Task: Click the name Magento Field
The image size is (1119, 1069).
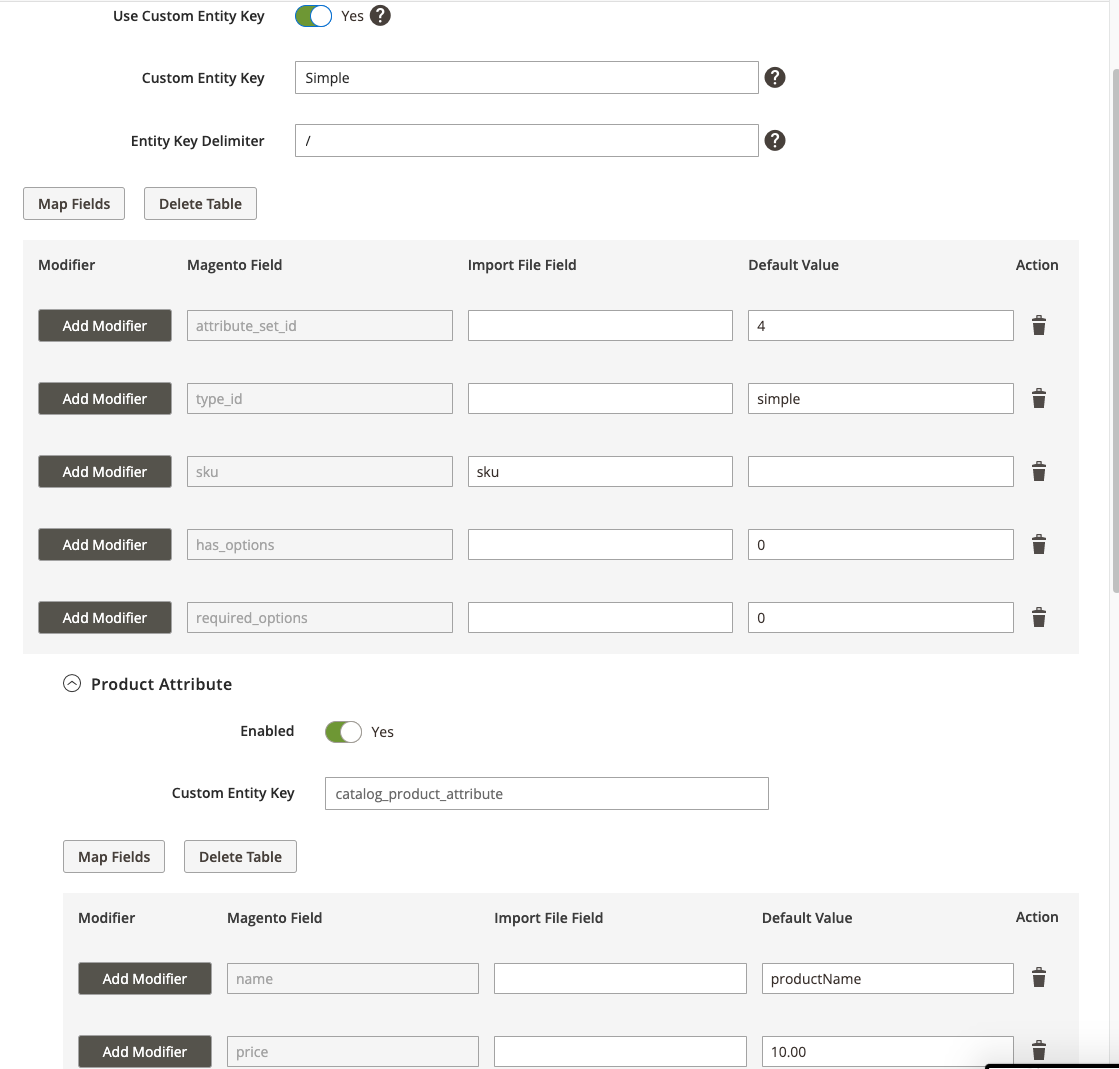Action: click(x=353, y=978)
